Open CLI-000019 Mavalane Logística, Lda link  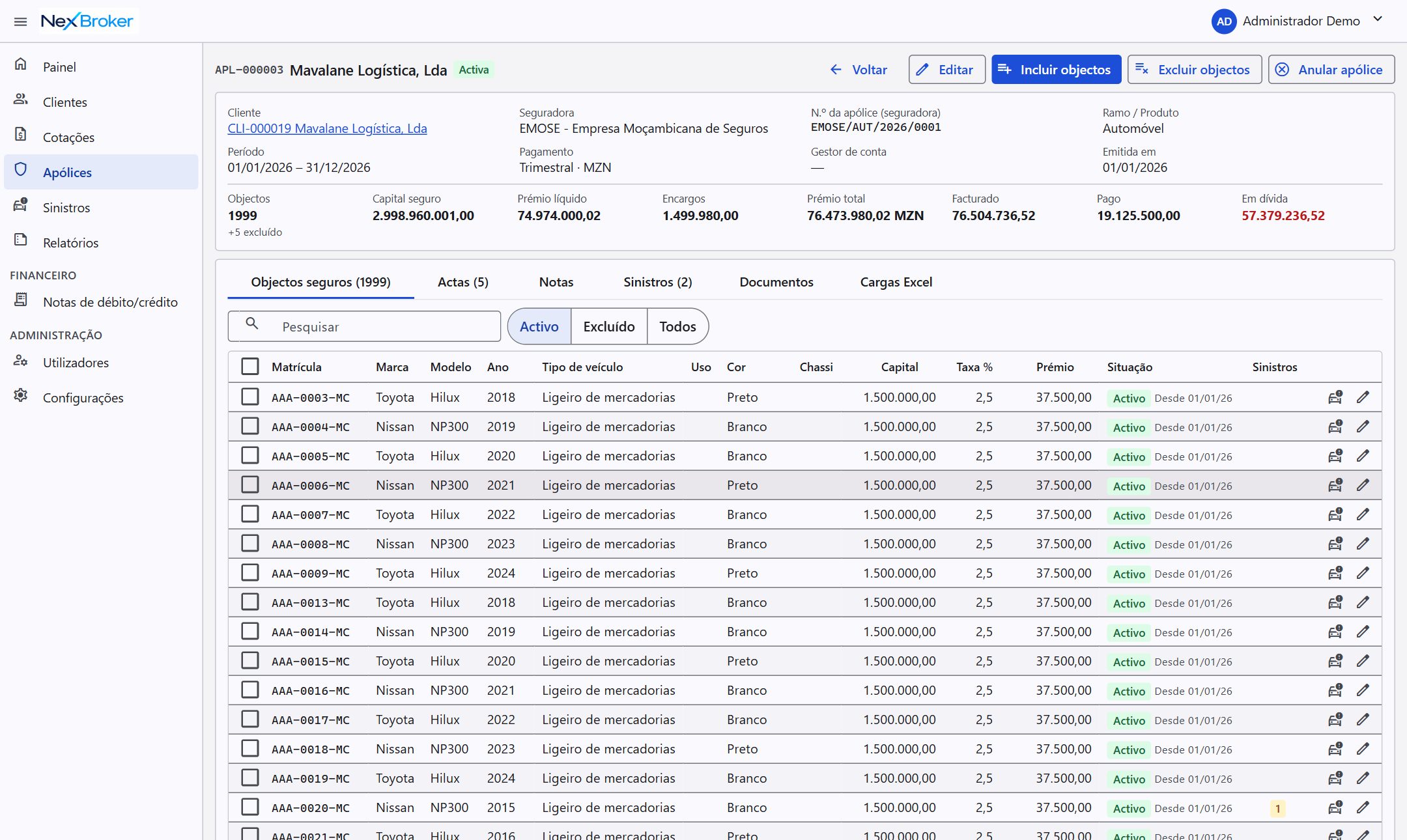327,128
